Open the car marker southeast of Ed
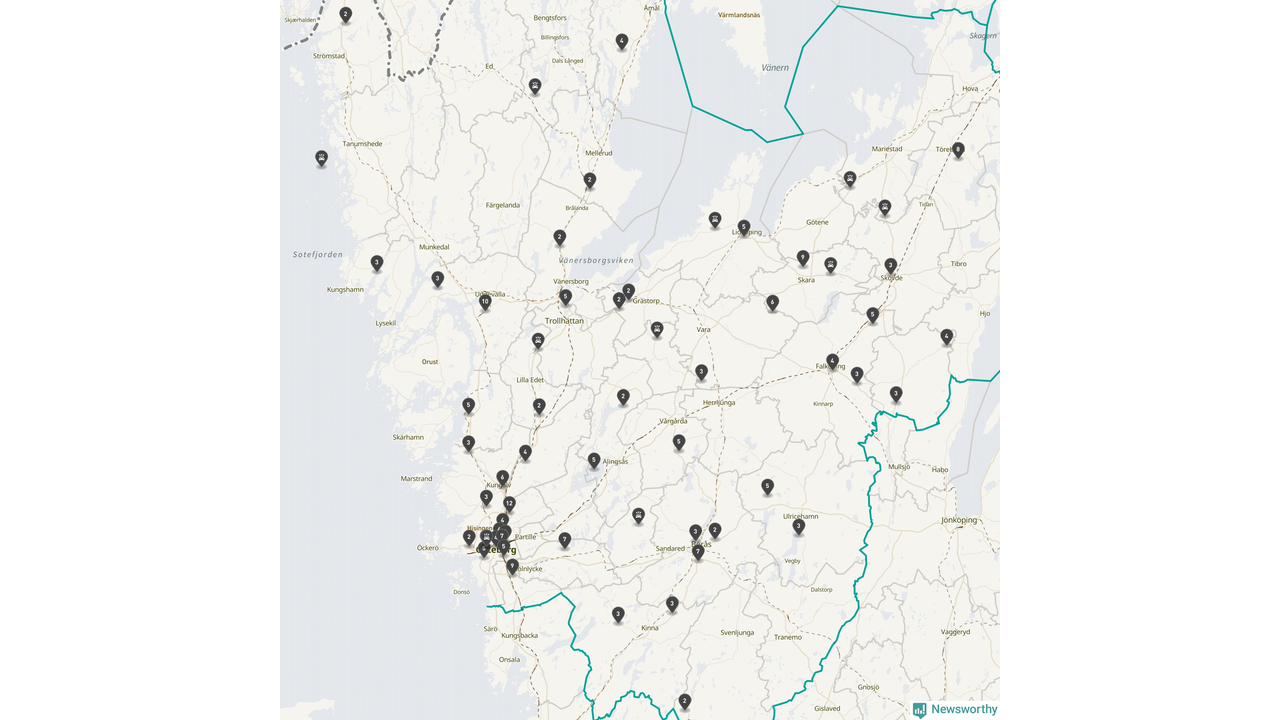 tap(535, 87)
